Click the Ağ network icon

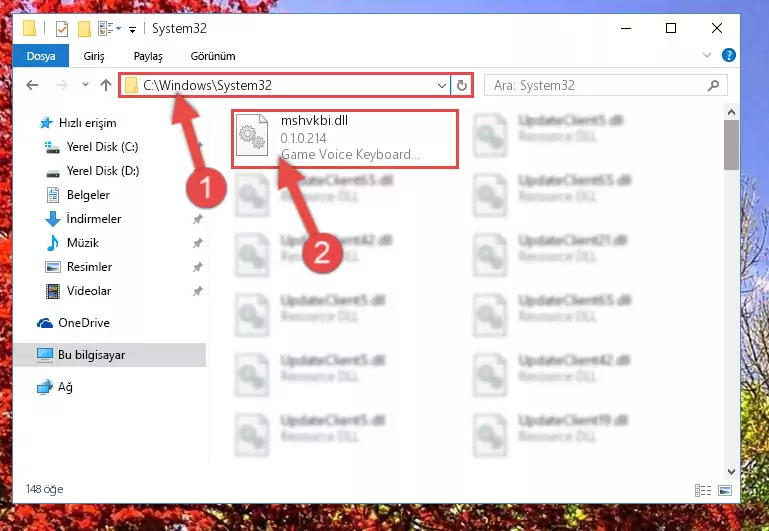[x=45, y=387]
